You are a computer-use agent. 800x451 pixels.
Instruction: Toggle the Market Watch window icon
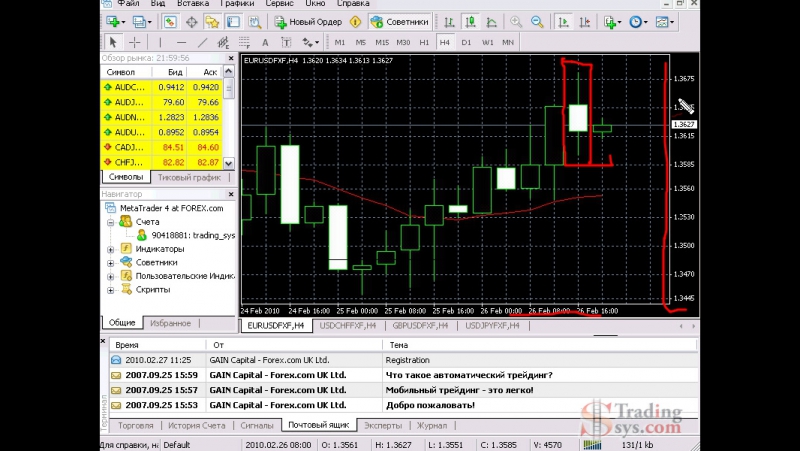click(170, 22)
